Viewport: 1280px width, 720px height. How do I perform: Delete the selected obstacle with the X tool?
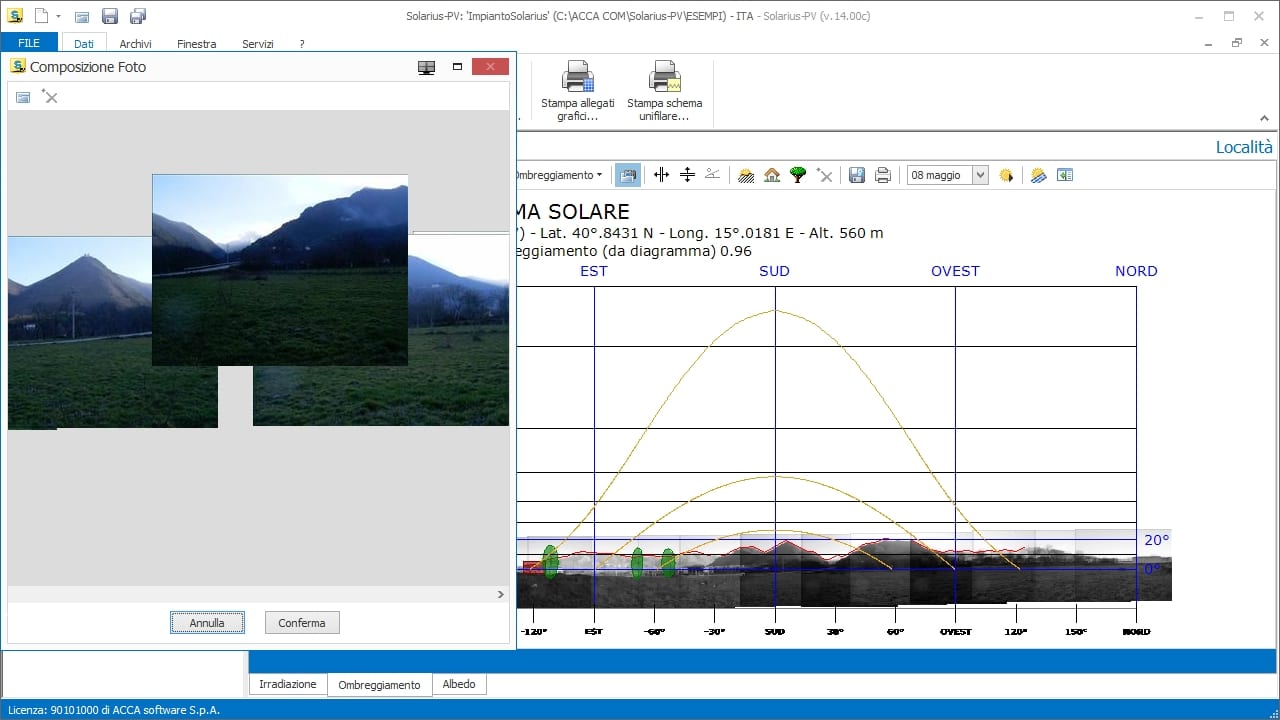click(x=824, y=175)
